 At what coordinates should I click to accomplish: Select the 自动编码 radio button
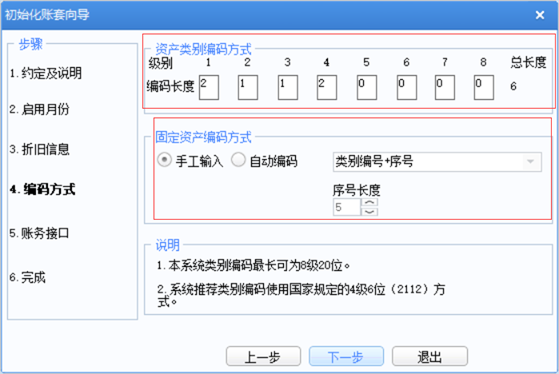click(x=238, y=160)
